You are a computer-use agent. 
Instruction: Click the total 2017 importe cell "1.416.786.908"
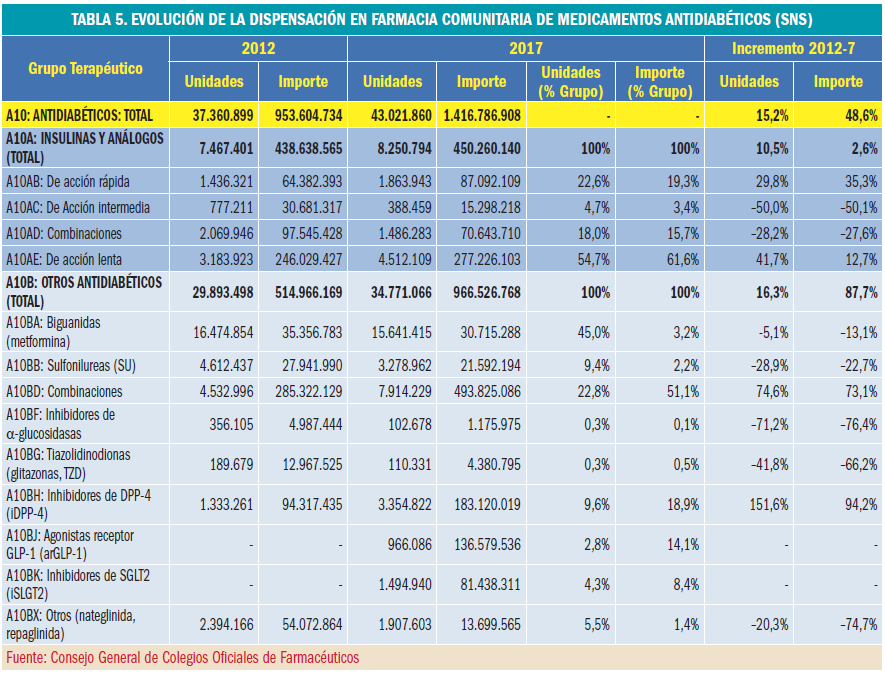[x=482, y=115]
